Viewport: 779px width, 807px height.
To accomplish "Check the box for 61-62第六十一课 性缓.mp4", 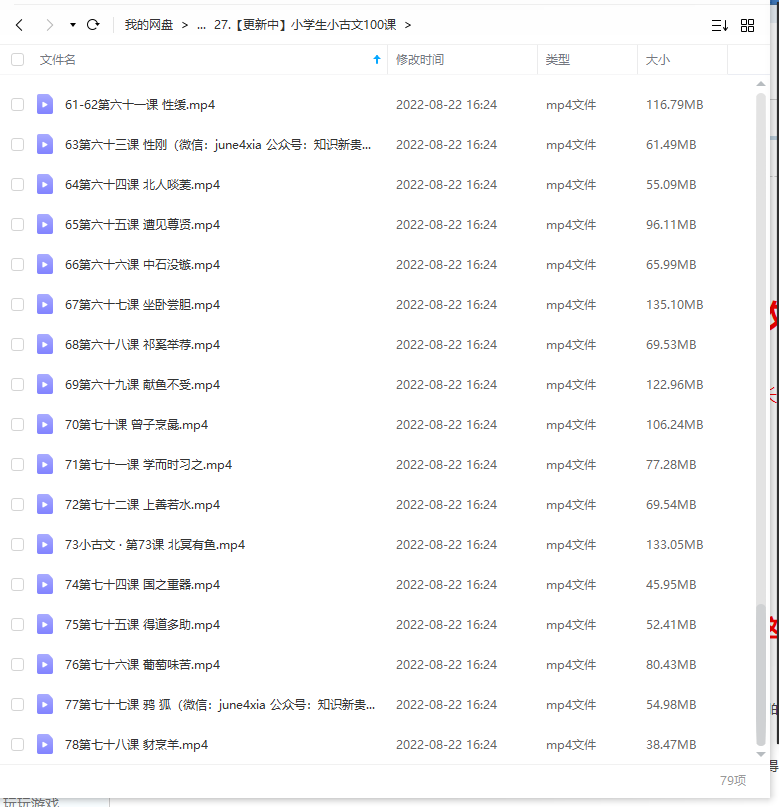I will (x=17, y=105).
